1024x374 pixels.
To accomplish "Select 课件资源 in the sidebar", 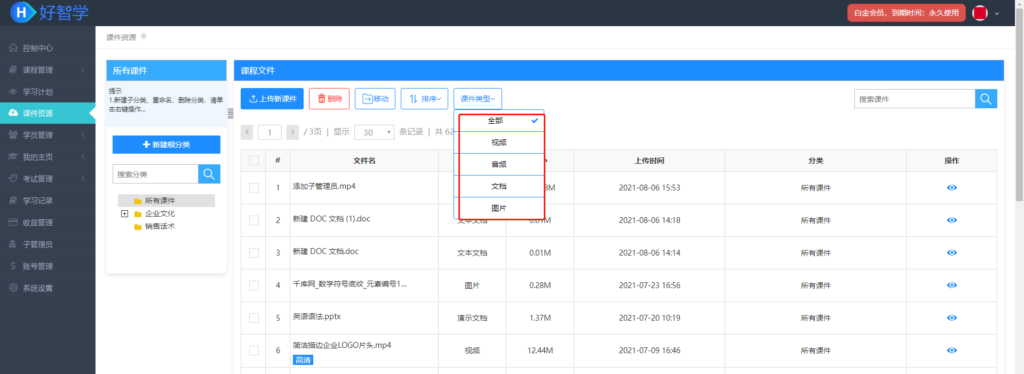I will point(47,113).
